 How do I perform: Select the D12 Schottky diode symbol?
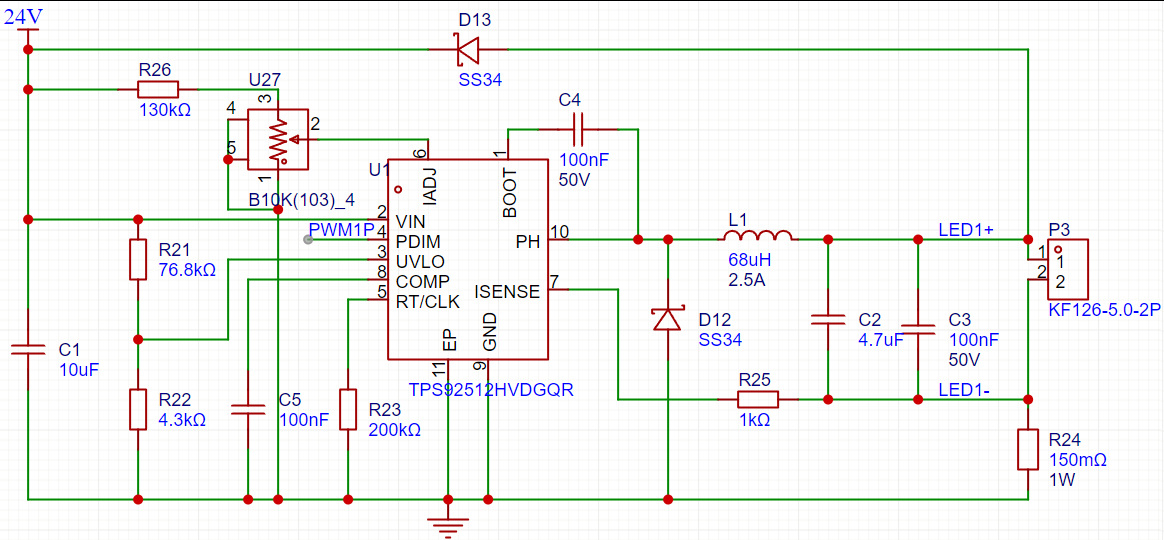point(667,319)
